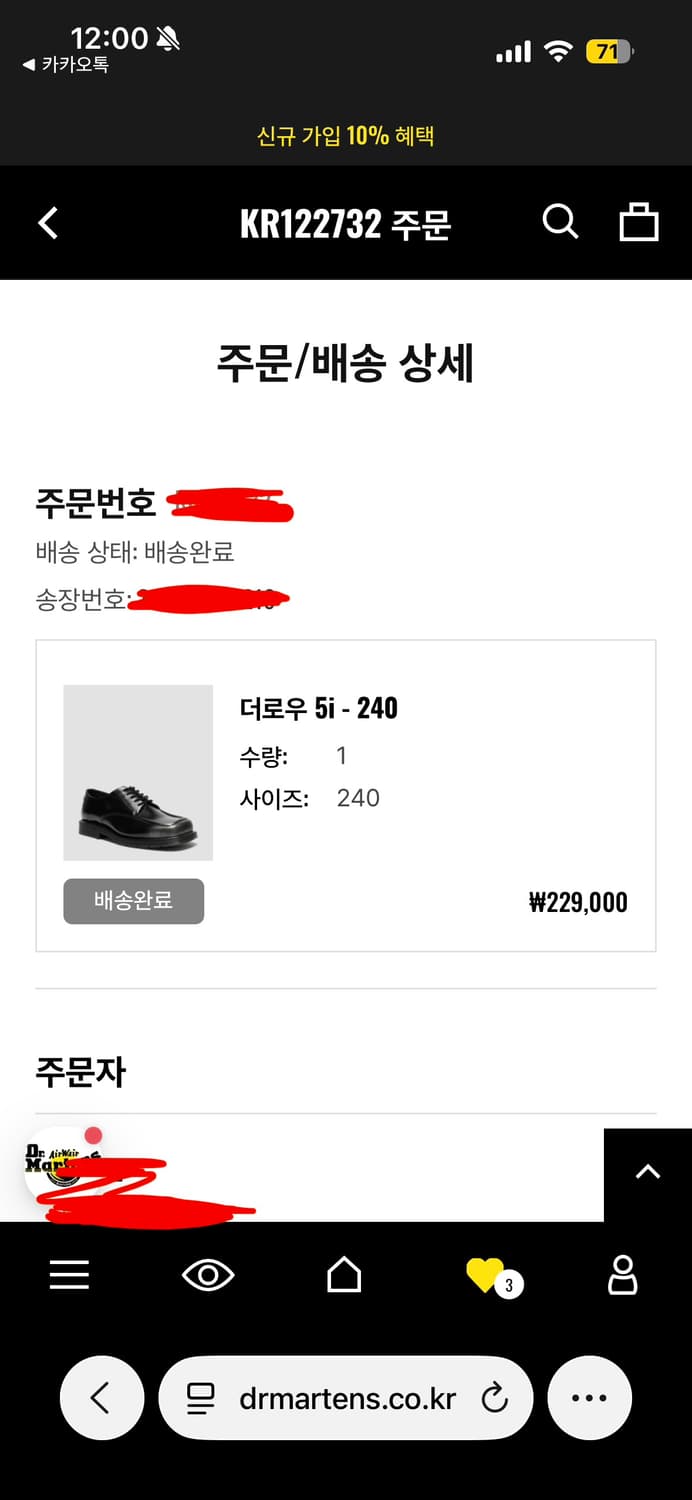Open the hamburger menu in bottom navigation
692x1500 pixels.
pos(69,1274)
